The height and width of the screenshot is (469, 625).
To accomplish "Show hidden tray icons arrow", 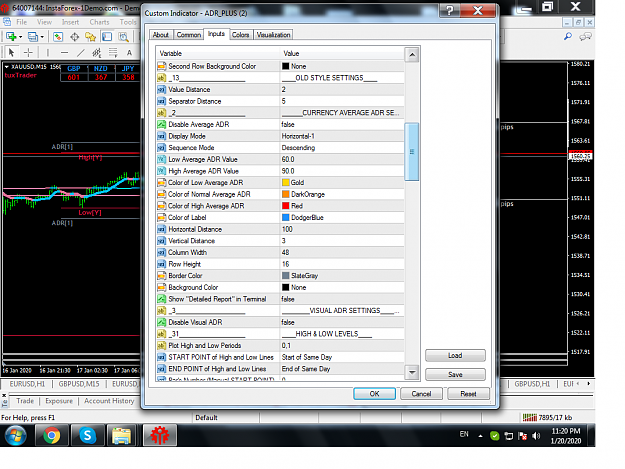I will point(480,436).
